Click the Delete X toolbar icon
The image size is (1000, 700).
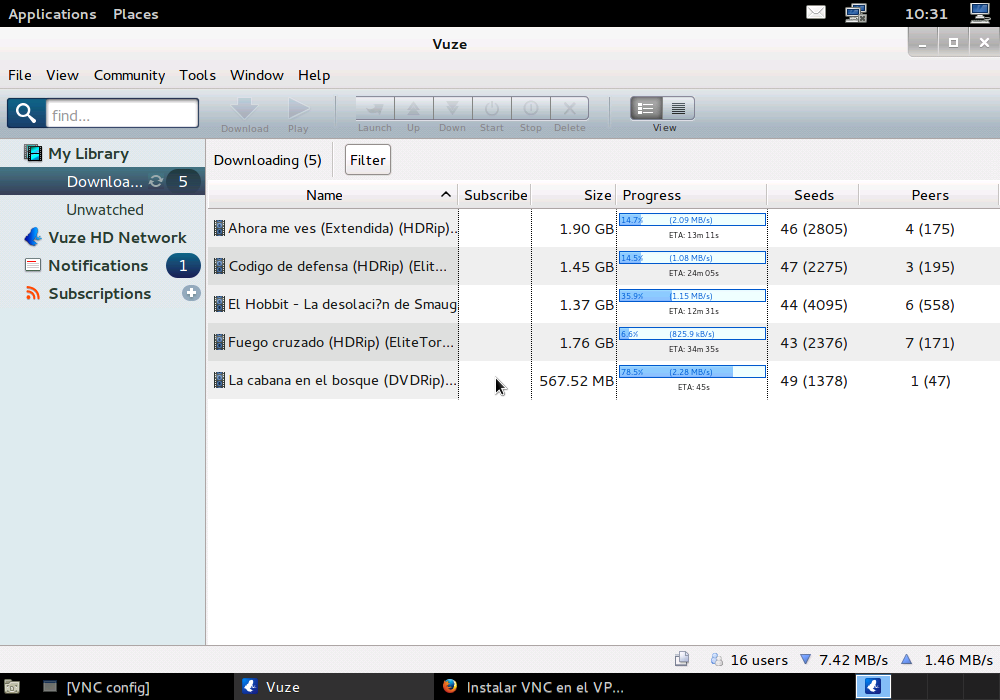click(570, 108)
